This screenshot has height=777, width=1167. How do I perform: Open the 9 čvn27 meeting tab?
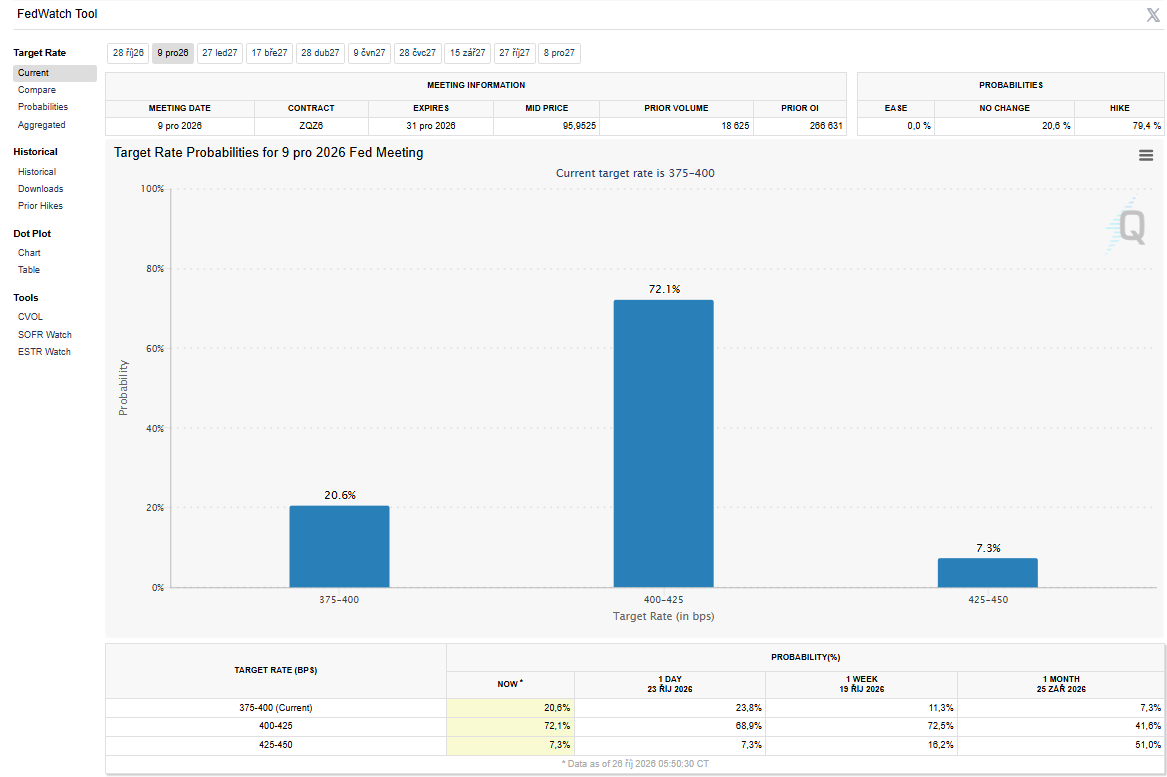pyautogui.click(x=369, y=54)
